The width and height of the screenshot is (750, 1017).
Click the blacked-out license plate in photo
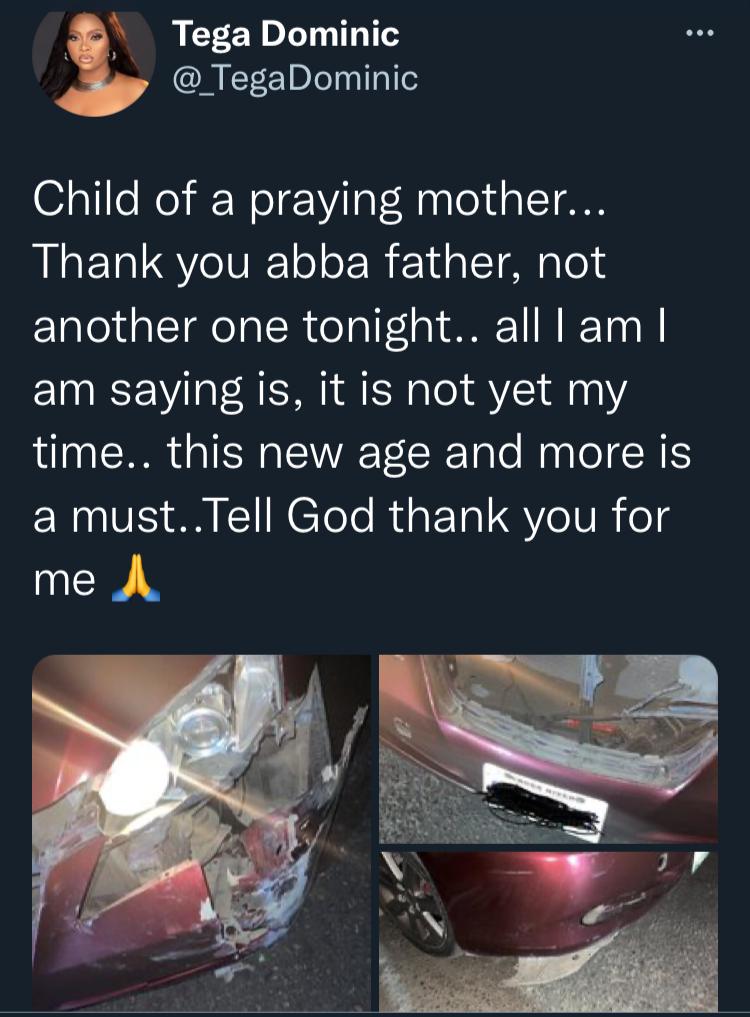544,804
